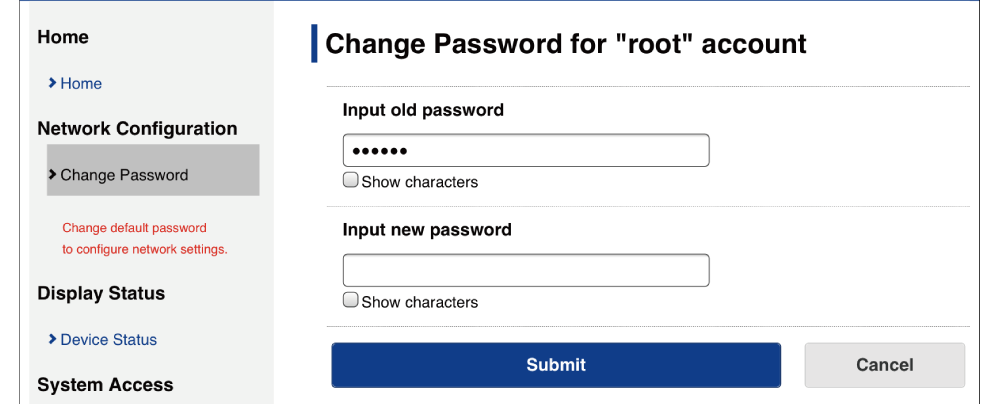This screenshot has height=404, width=1000.
Task: Click the chevron icon beside Device Status
Action: [x=52, y=340]
